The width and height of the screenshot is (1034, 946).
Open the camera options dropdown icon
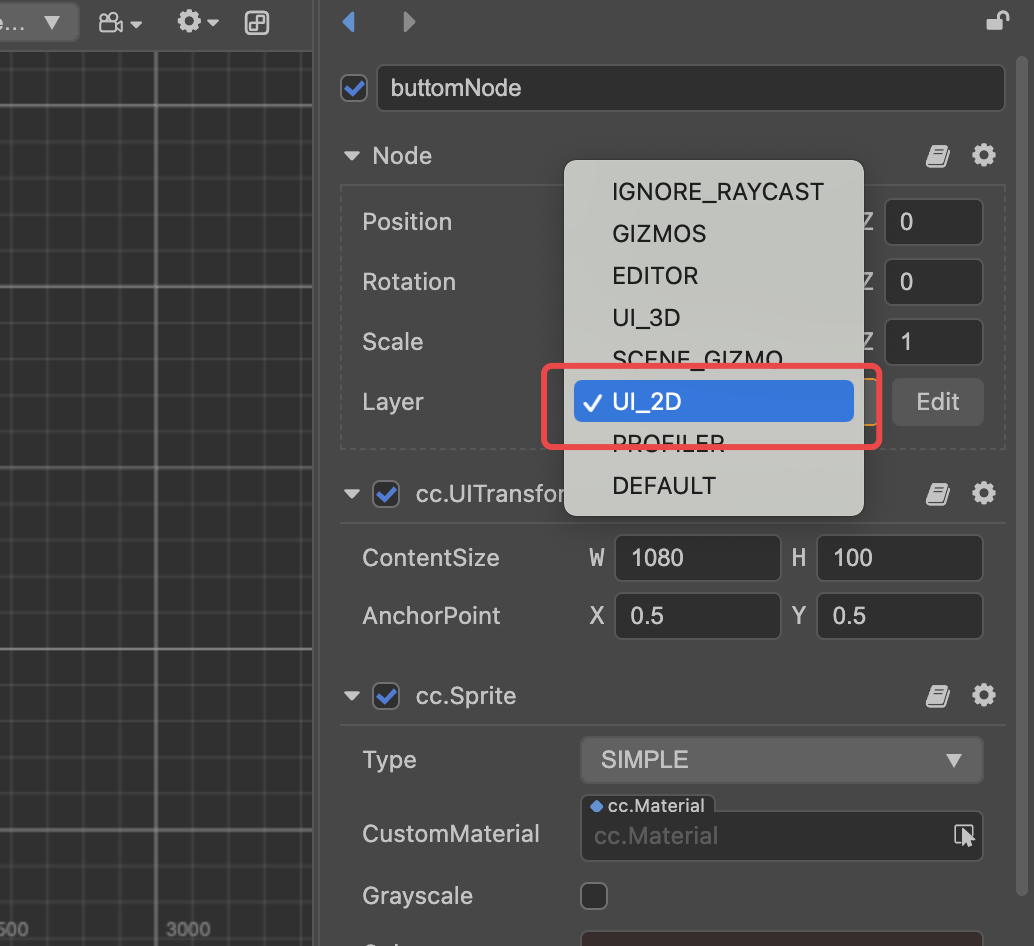pos(120,23)
